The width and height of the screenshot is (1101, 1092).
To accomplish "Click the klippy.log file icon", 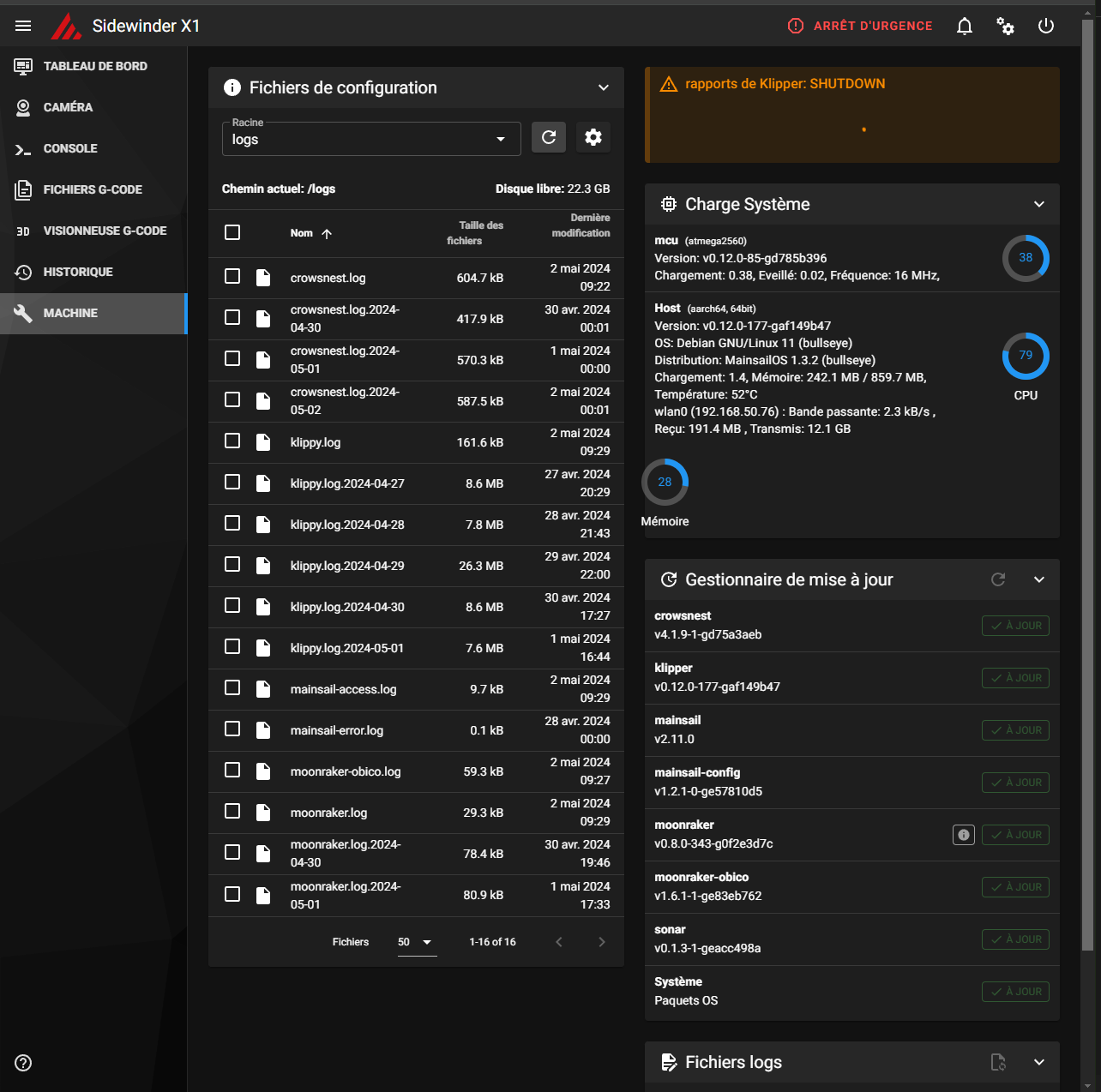I will click(x=263, y=442).
